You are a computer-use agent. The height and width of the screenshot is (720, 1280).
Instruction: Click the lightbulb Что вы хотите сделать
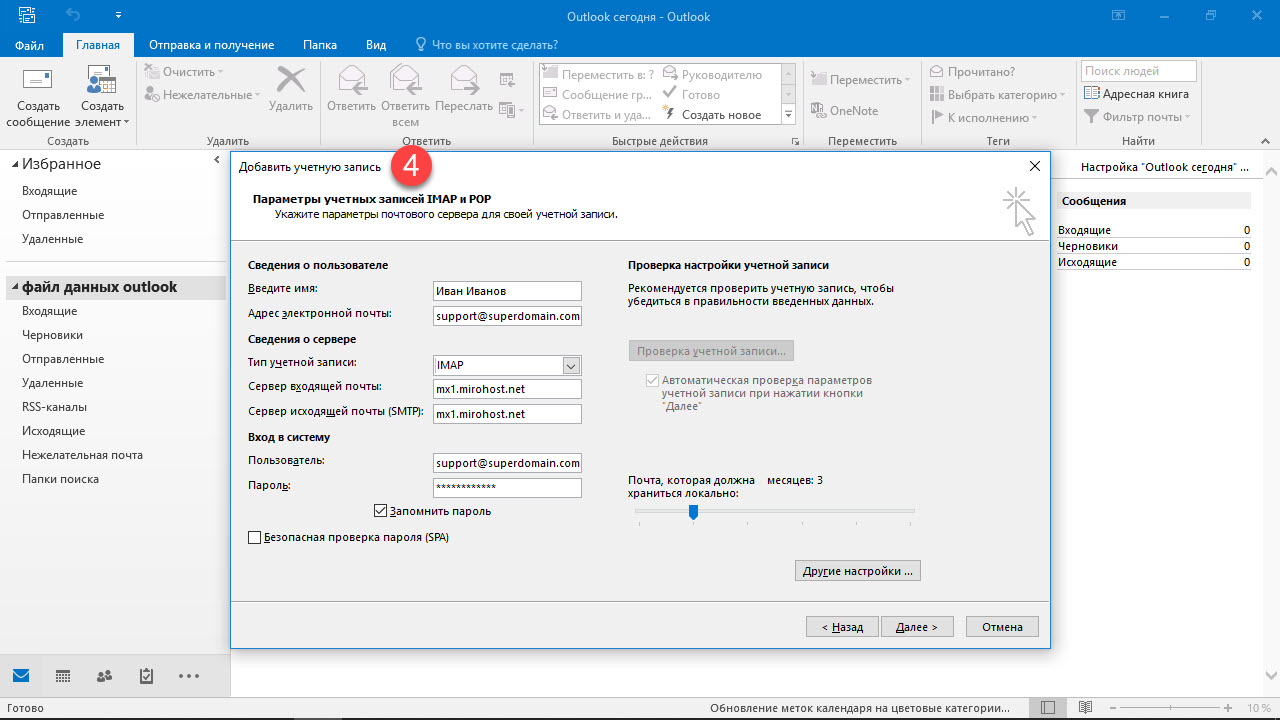click(x=422, y=45)
